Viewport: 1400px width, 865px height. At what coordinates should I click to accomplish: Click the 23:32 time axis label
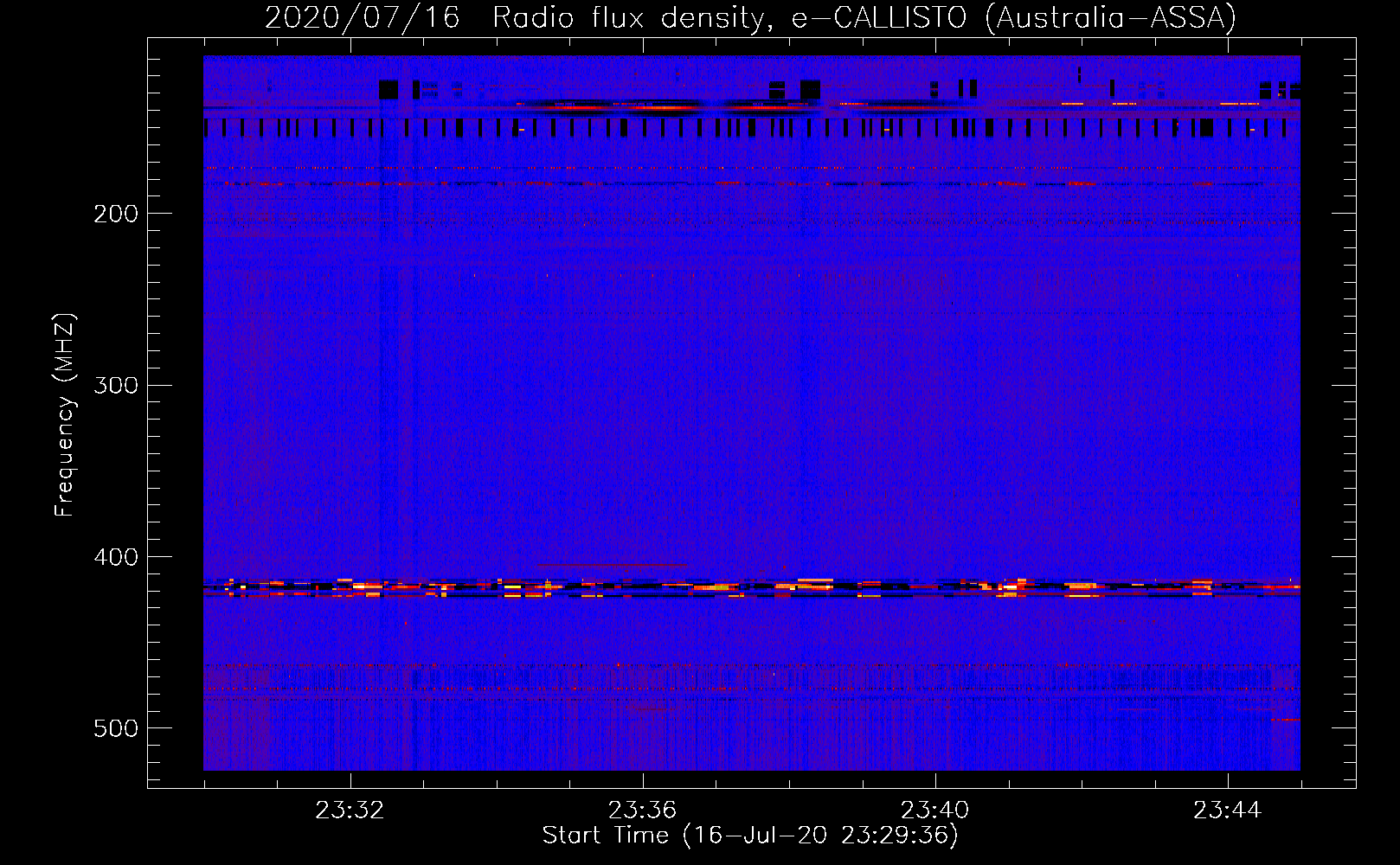[x=350, y=811]
